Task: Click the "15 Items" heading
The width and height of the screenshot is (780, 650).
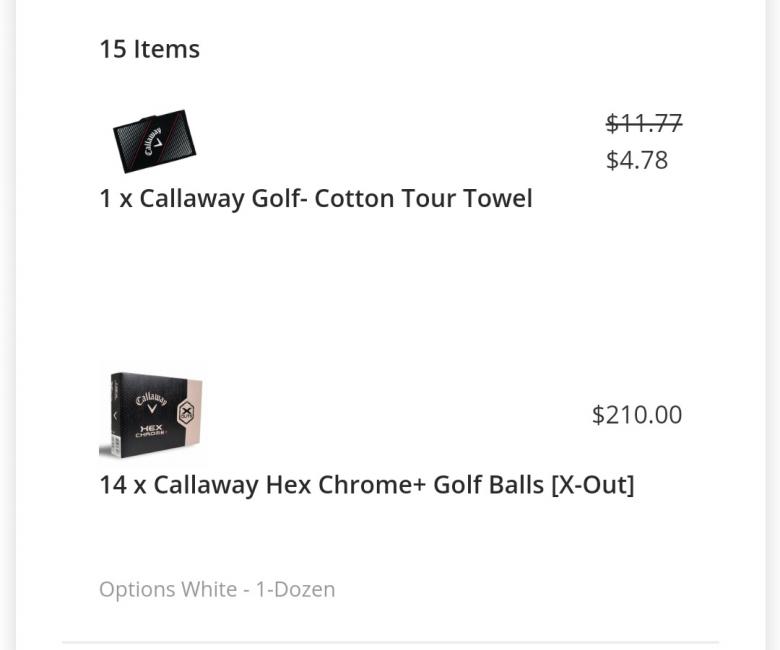Action: pos(149,49)
